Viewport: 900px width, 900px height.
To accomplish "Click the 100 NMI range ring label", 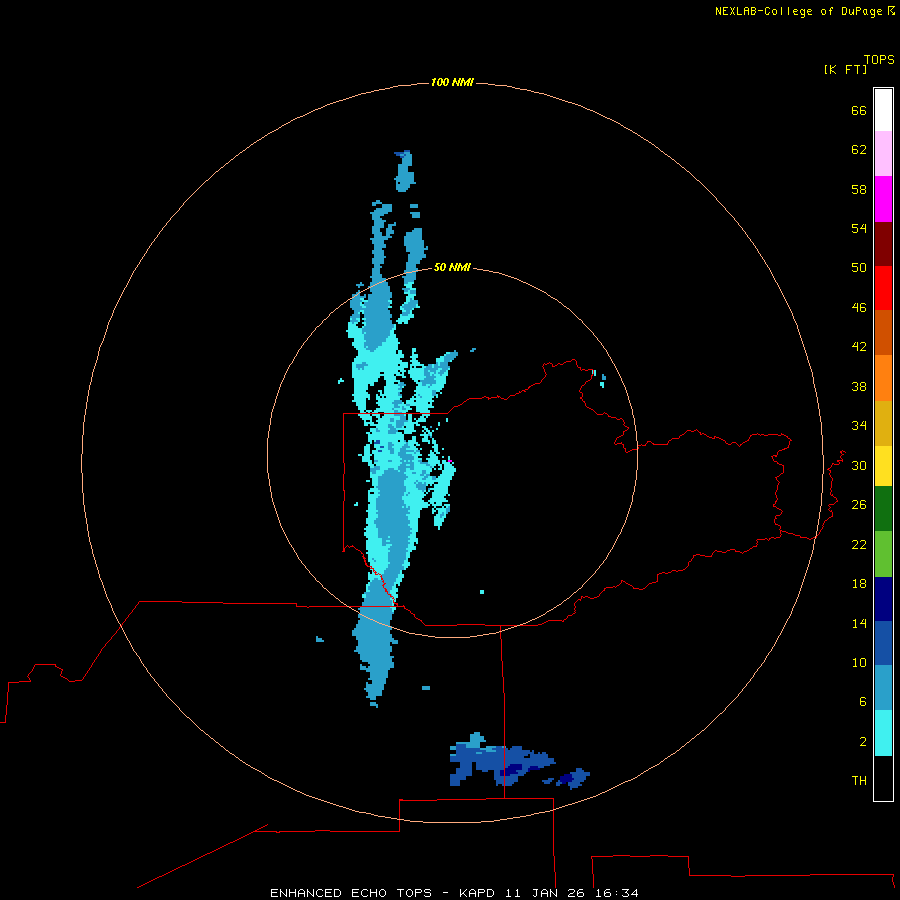I will click(452, 82).
